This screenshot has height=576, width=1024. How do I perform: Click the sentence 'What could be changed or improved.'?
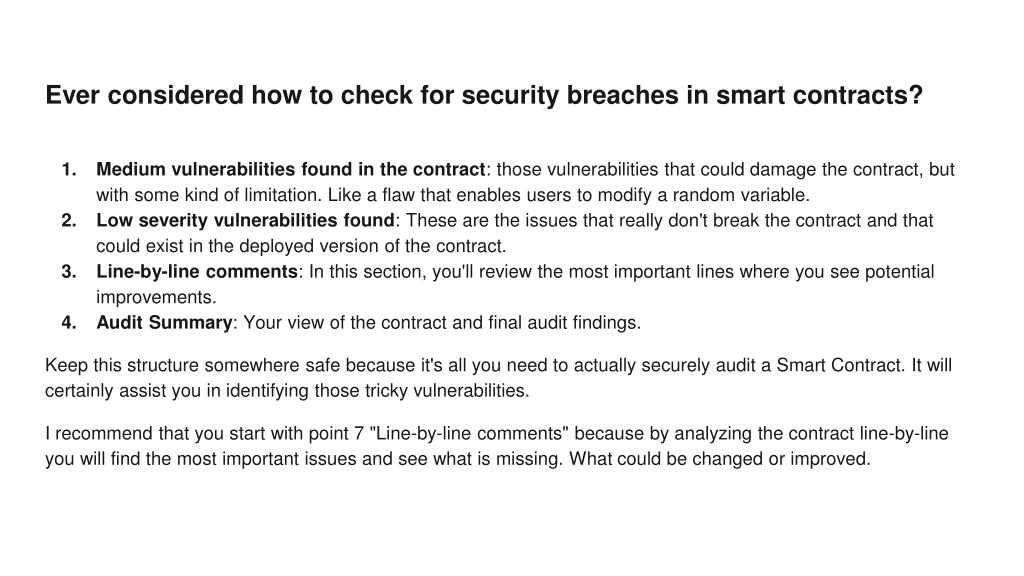coord(720,459)
